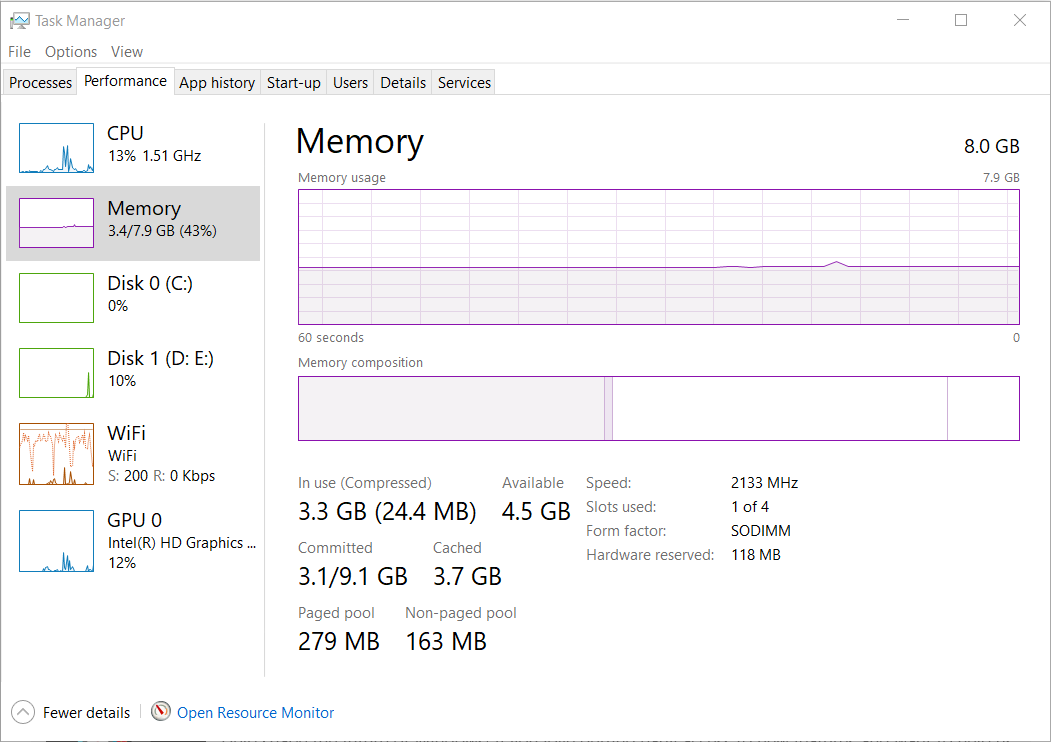Click the Open Resource Monitor icon
The height and width of the screenshot is (742, 1051).
pyautogui.click(x=161, y=712)
